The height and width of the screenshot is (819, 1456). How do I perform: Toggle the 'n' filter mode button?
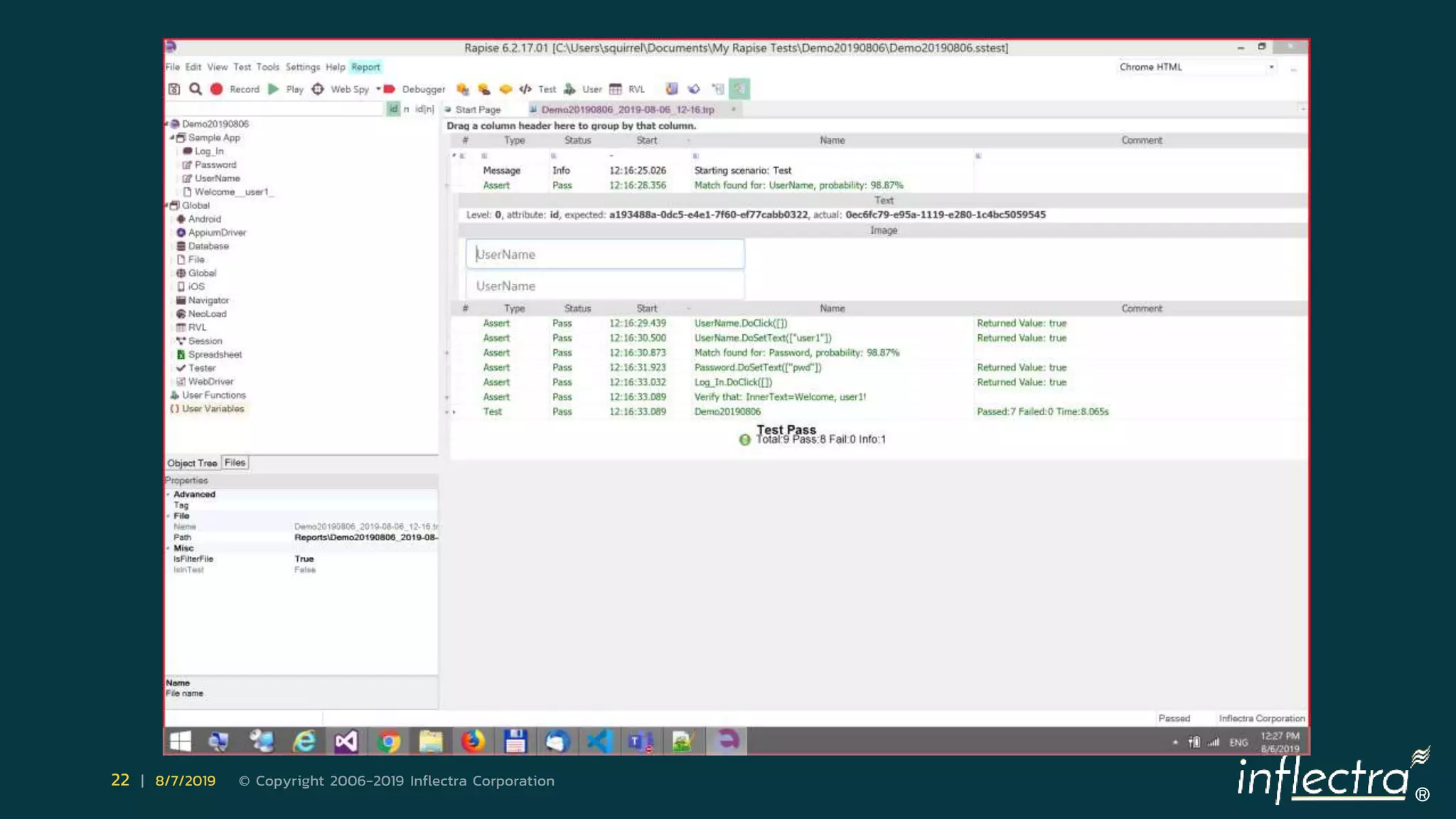pos(407,109)
